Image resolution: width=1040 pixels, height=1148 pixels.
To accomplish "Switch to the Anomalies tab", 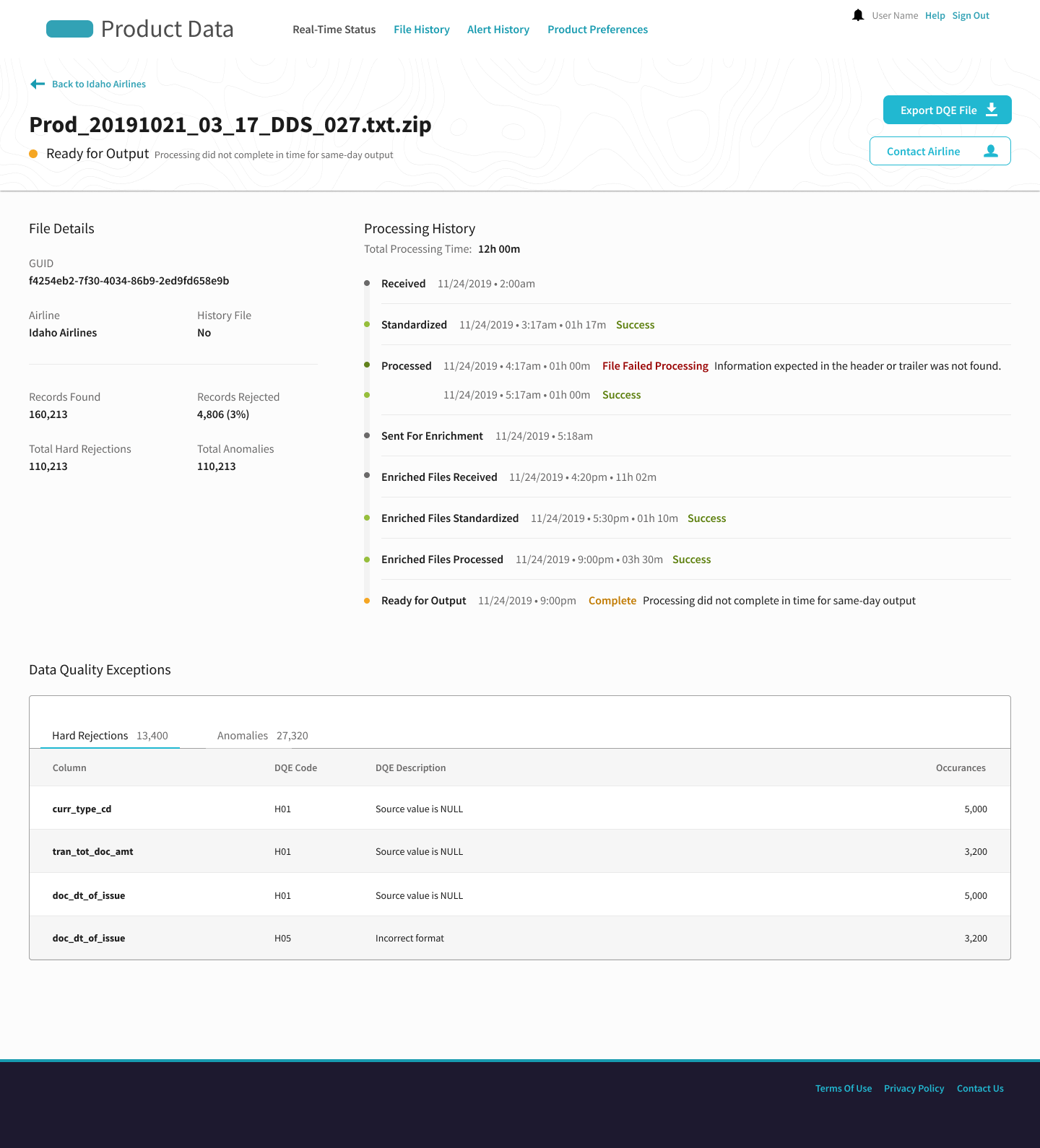I will pyautogui.click(x=263, y=736).
